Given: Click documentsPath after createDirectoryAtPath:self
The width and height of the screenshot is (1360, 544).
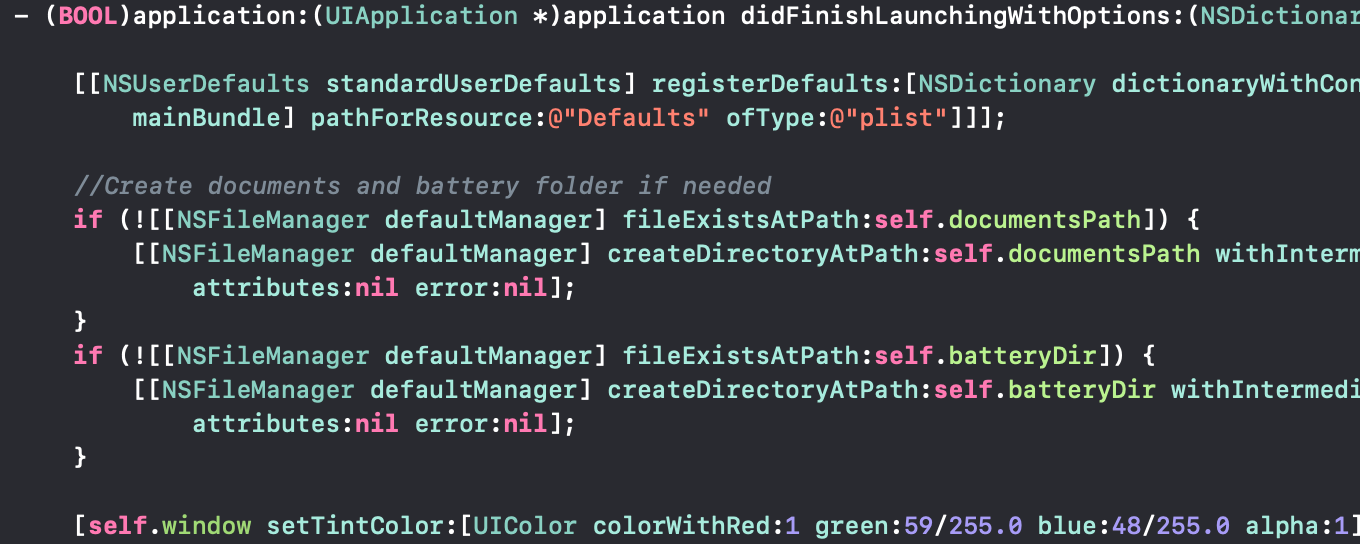Looking at the screenshot, I should [1104, 254].
